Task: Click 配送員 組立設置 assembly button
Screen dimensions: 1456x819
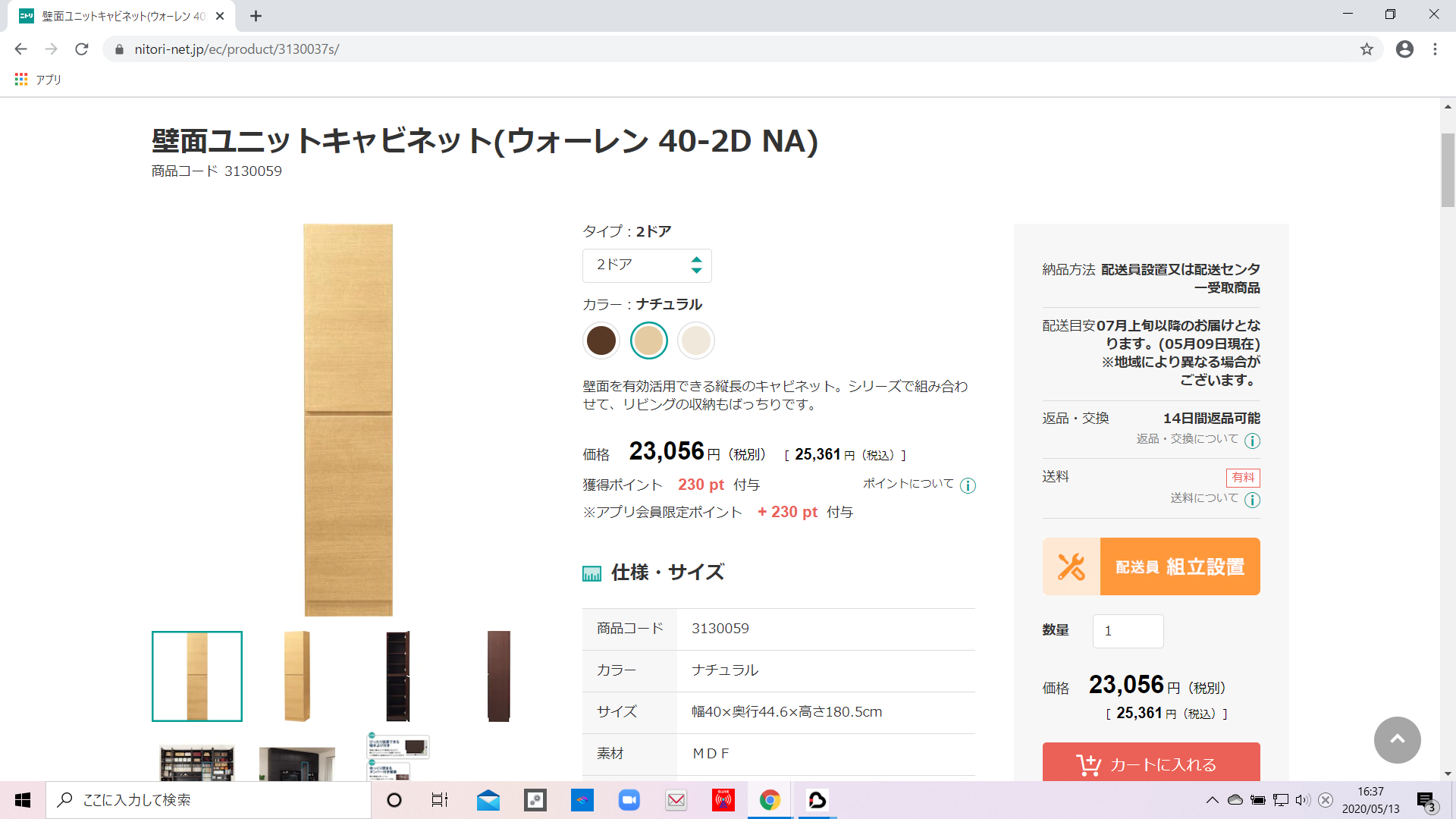Action: pos(1150,566)
